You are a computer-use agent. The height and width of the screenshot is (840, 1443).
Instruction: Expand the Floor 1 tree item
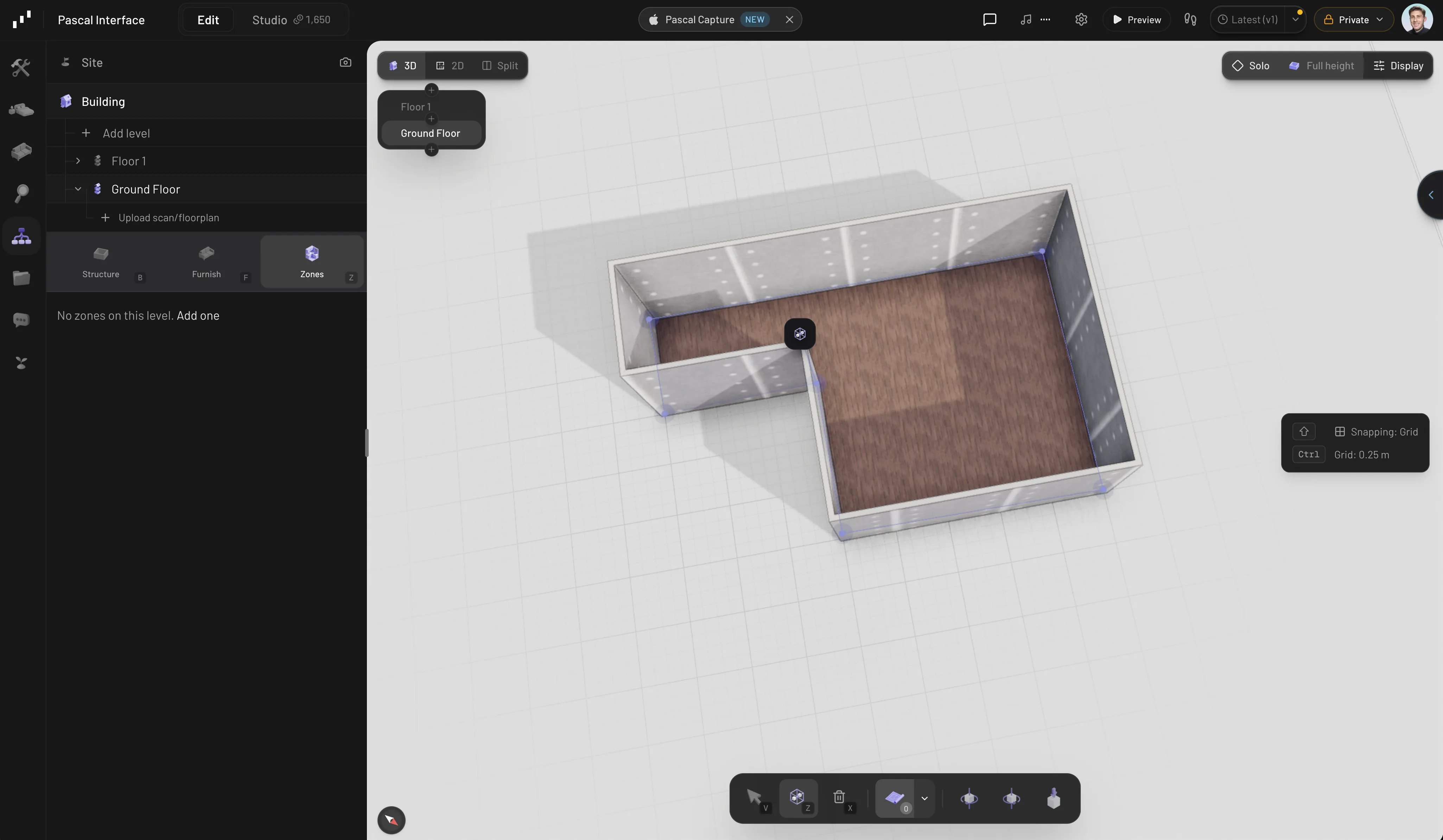[x=78, y=161]
